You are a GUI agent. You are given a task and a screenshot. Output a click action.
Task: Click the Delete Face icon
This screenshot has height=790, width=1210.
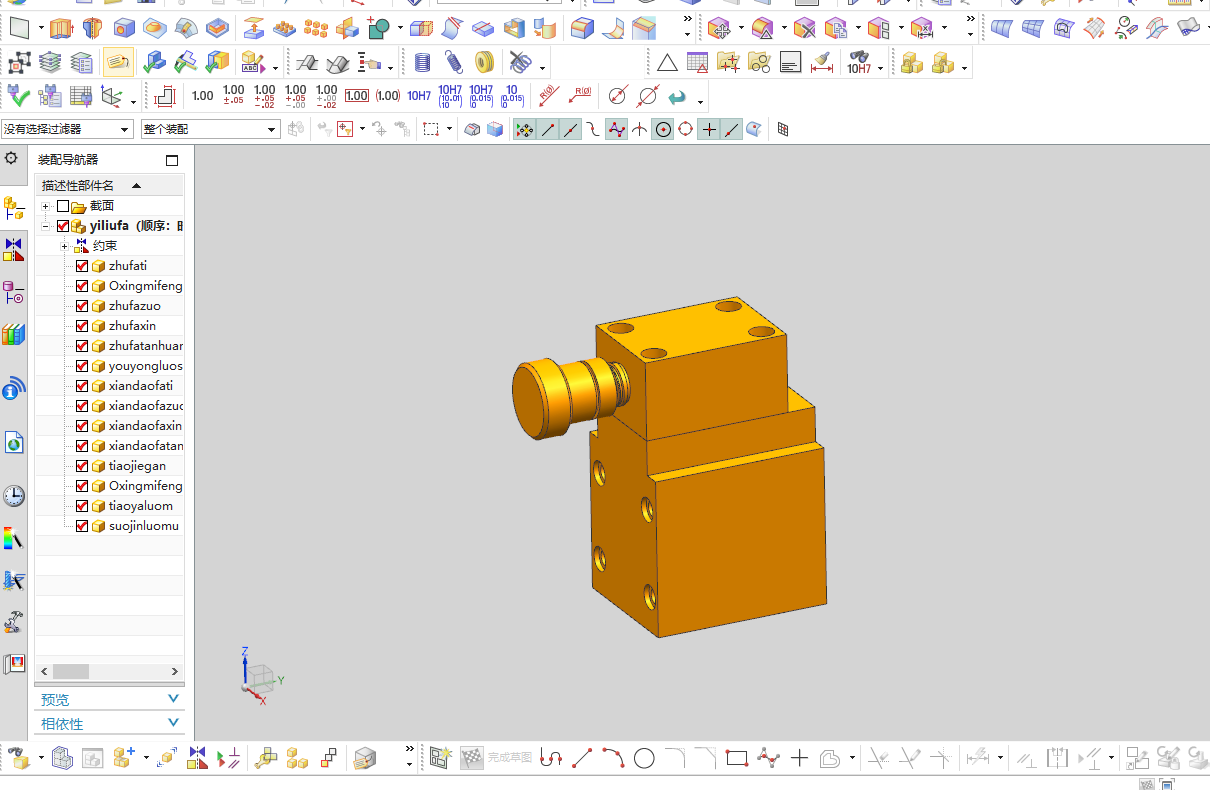[x=804, y=28]
